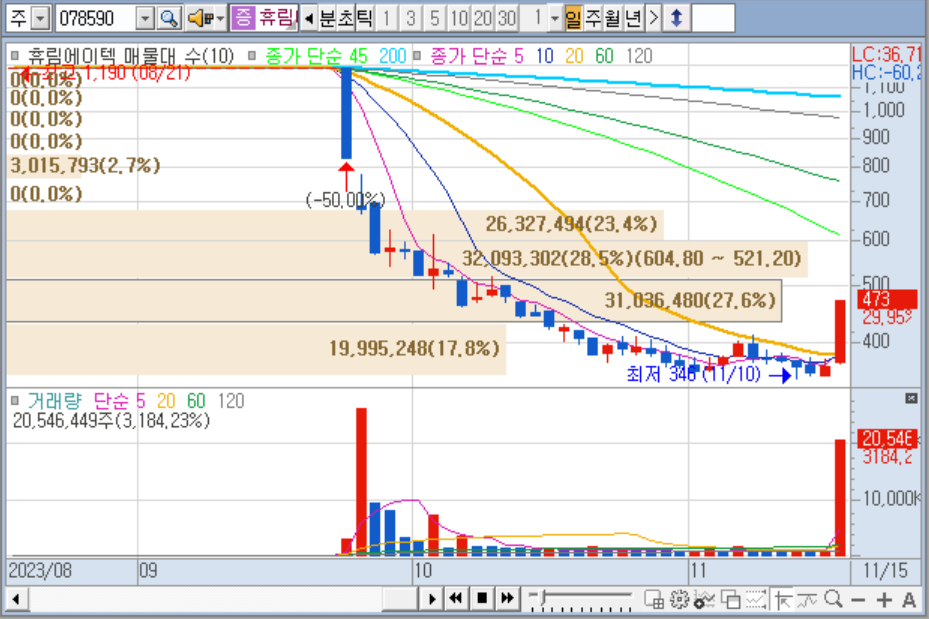Viewport: 929px width, 619px height.
Task: Zoom out with the minus icon
Action: click(x=858, y=600)
